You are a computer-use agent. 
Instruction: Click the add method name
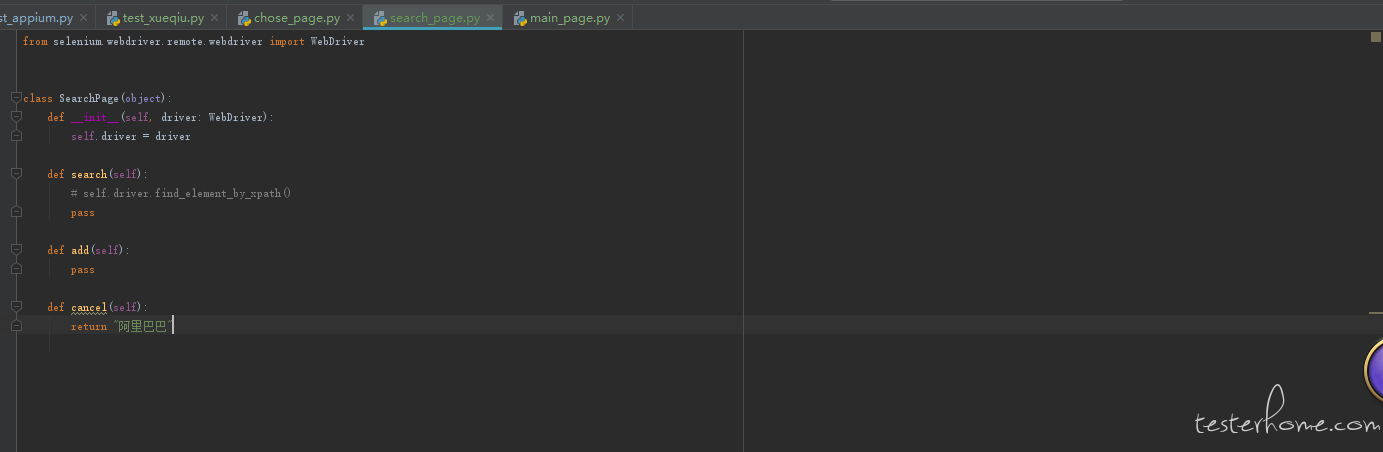click(x=80, y=250)
